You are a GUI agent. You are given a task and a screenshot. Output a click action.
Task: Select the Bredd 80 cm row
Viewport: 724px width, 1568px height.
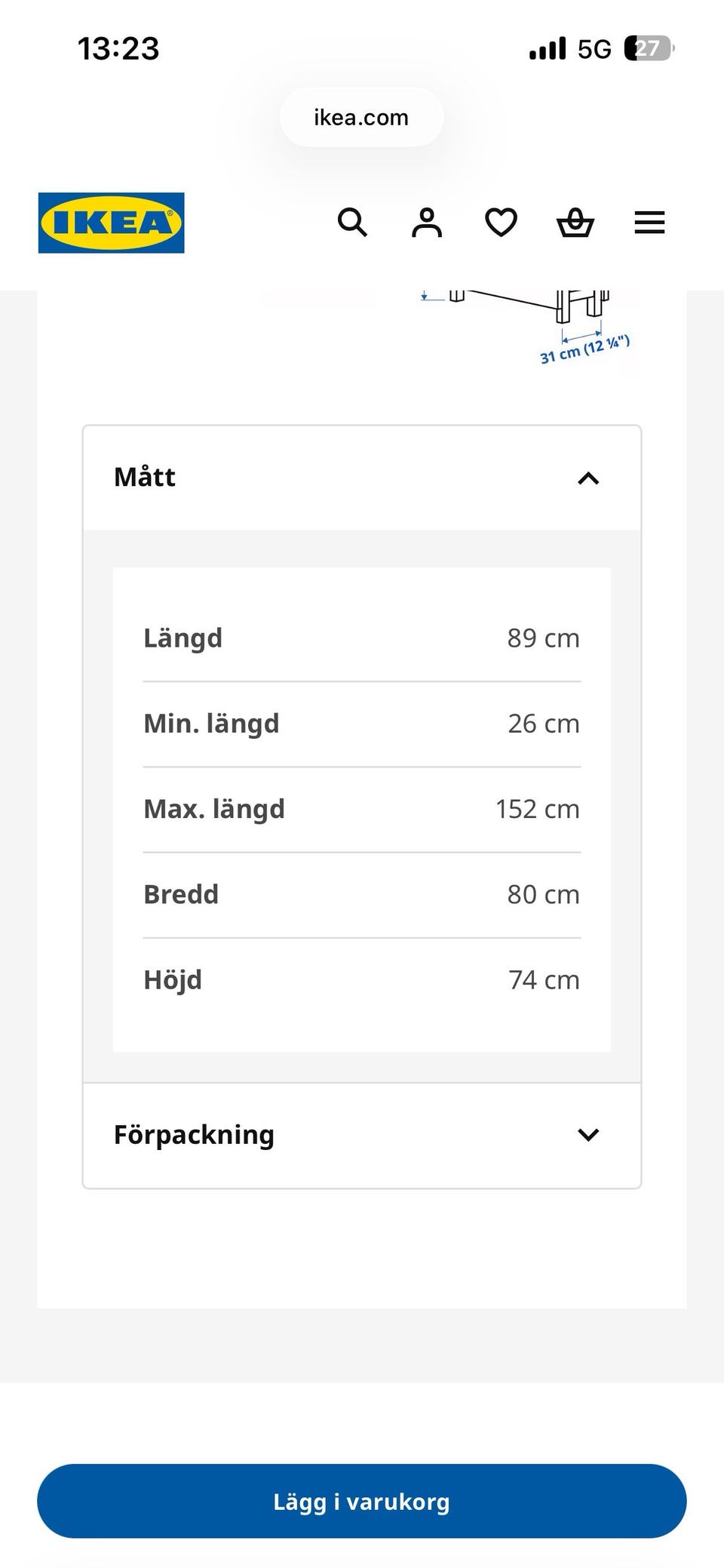pos(362,895)
